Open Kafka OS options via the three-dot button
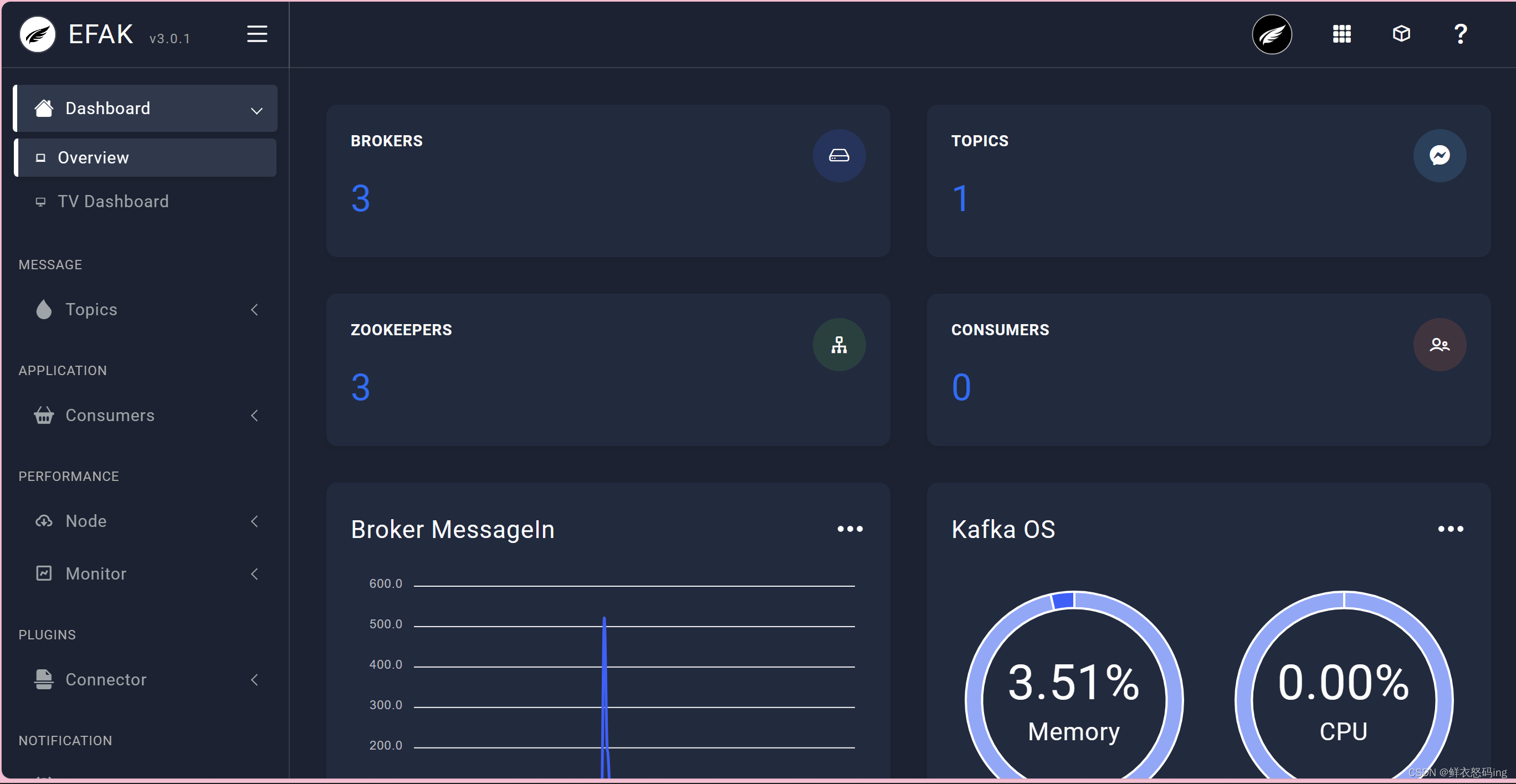This screenshot has height=784, width=1516. (x=1450, y=529)
